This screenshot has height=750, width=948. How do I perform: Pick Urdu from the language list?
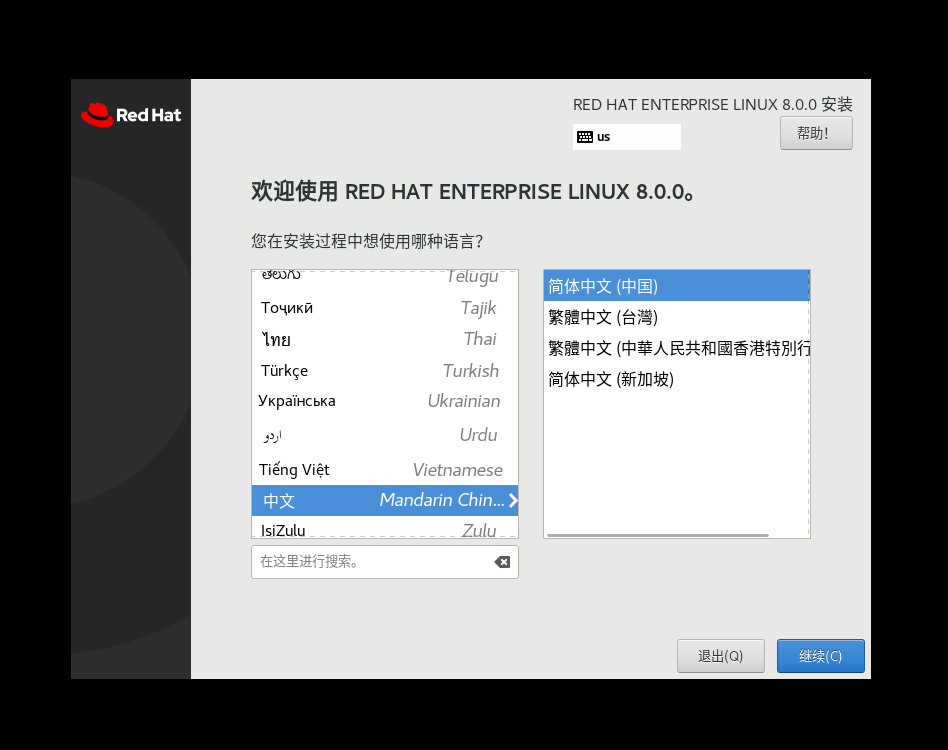tap(384, 435)
